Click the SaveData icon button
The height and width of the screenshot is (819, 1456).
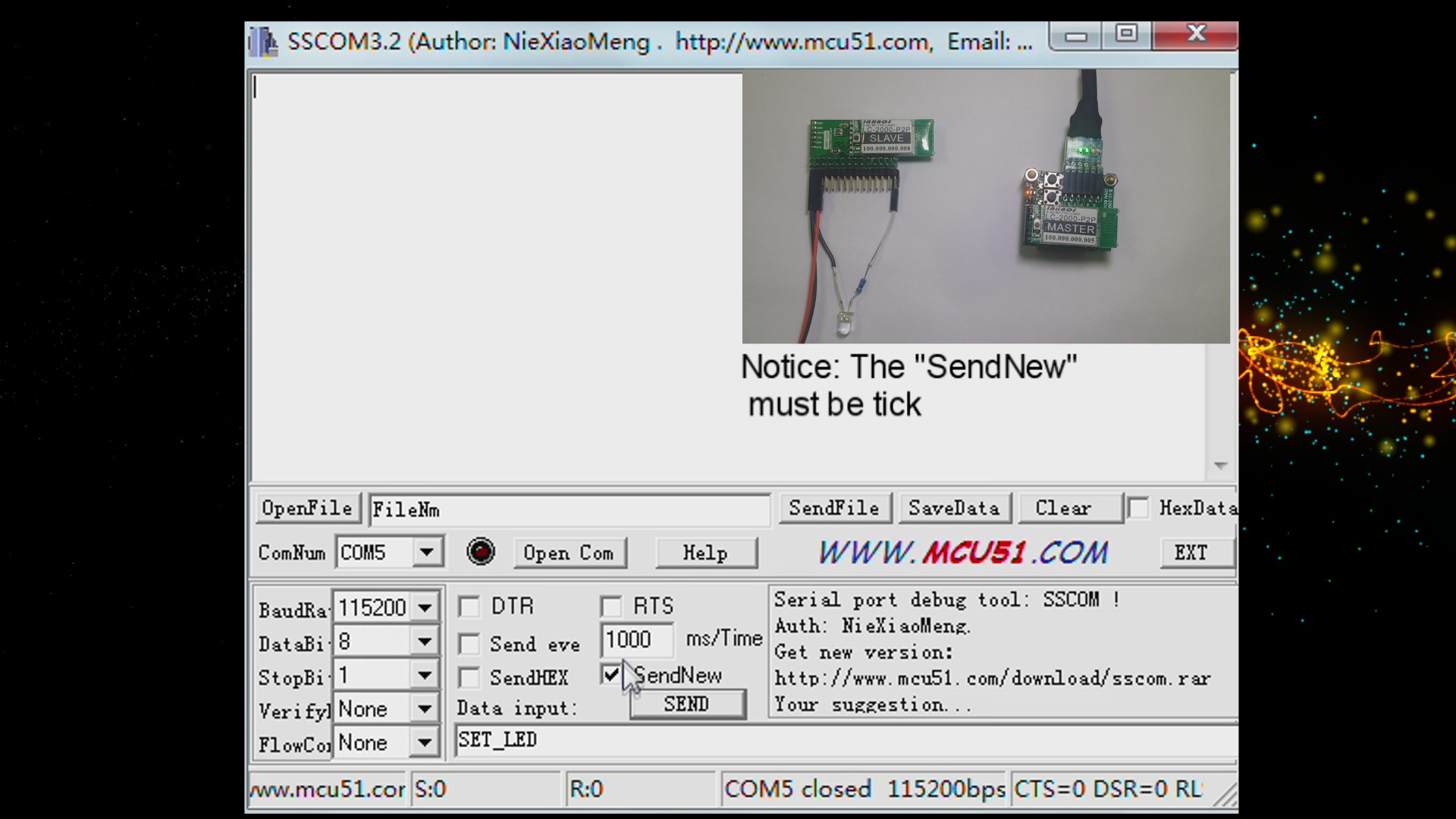click(953, 509)
